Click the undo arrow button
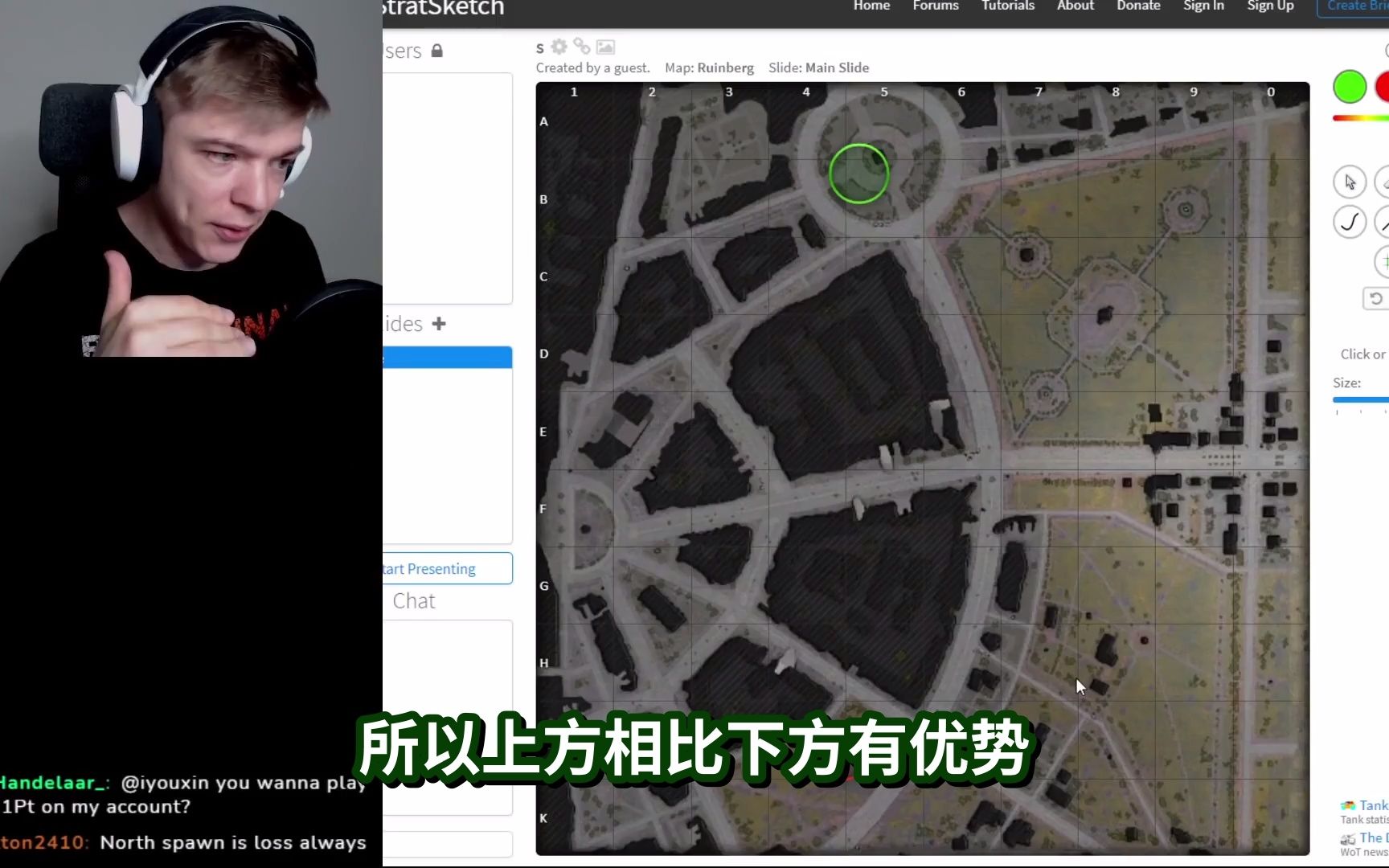 [x=1375, y=298]
